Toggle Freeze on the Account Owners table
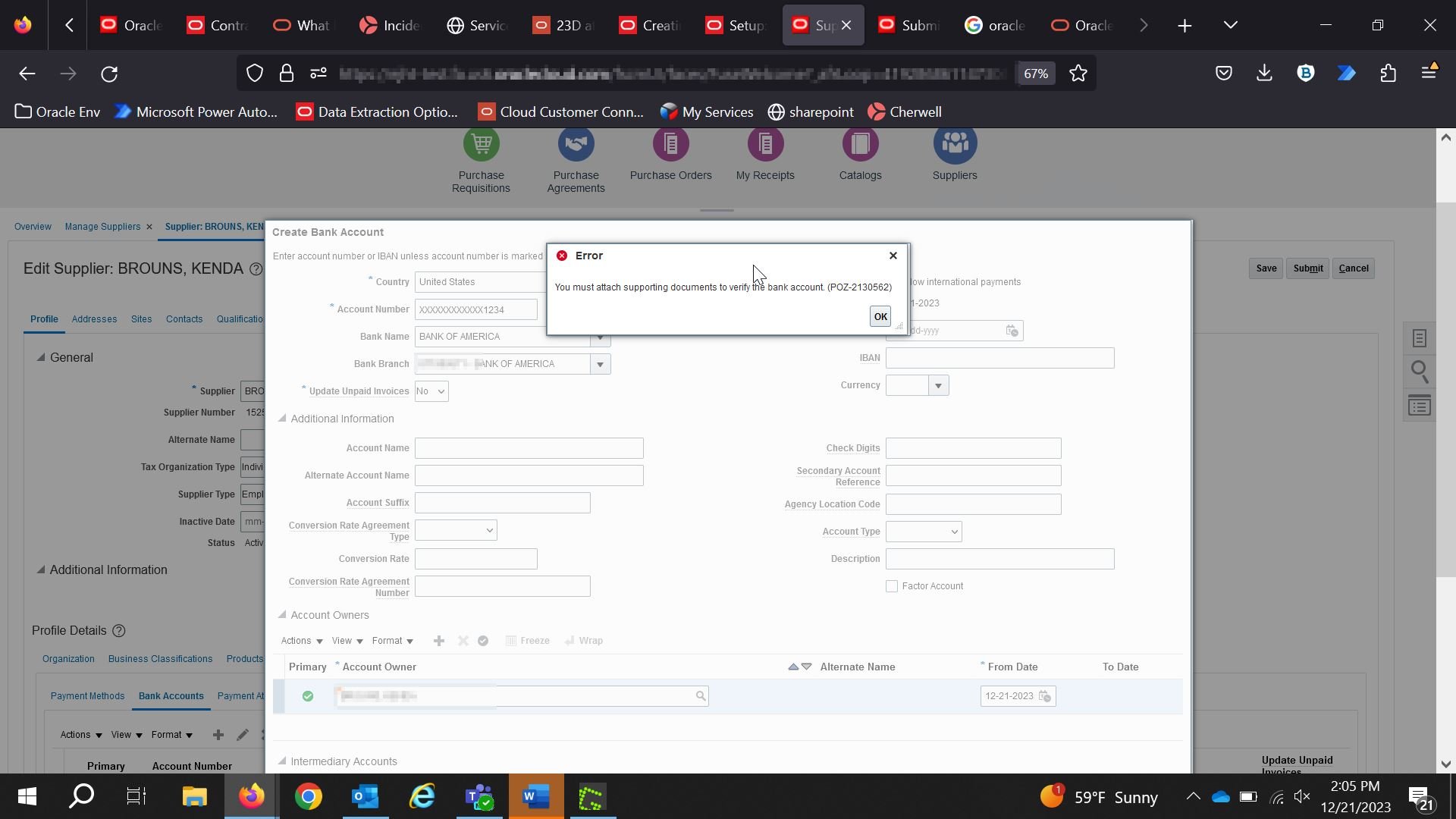Image resolution: width=1456 pixels, height=819 pixels. pyautogui.click(x=528, y=641)
